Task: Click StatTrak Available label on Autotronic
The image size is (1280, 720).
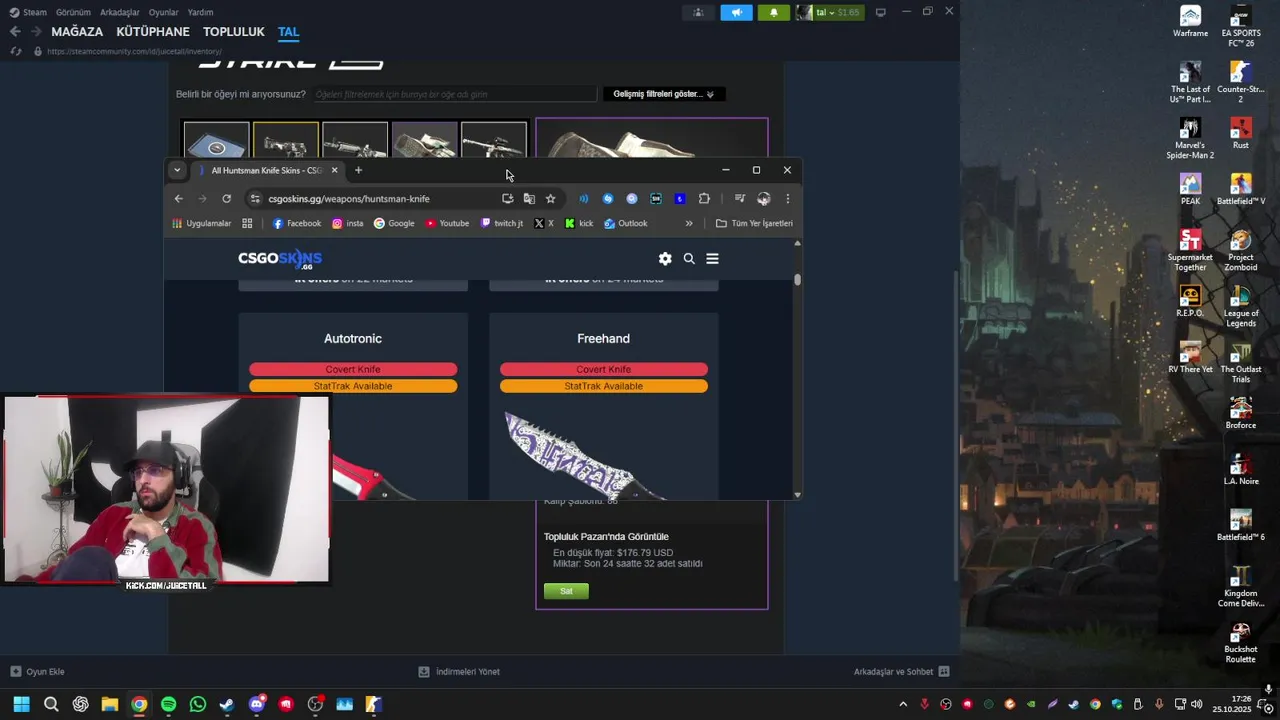Action: coord(353,386)
